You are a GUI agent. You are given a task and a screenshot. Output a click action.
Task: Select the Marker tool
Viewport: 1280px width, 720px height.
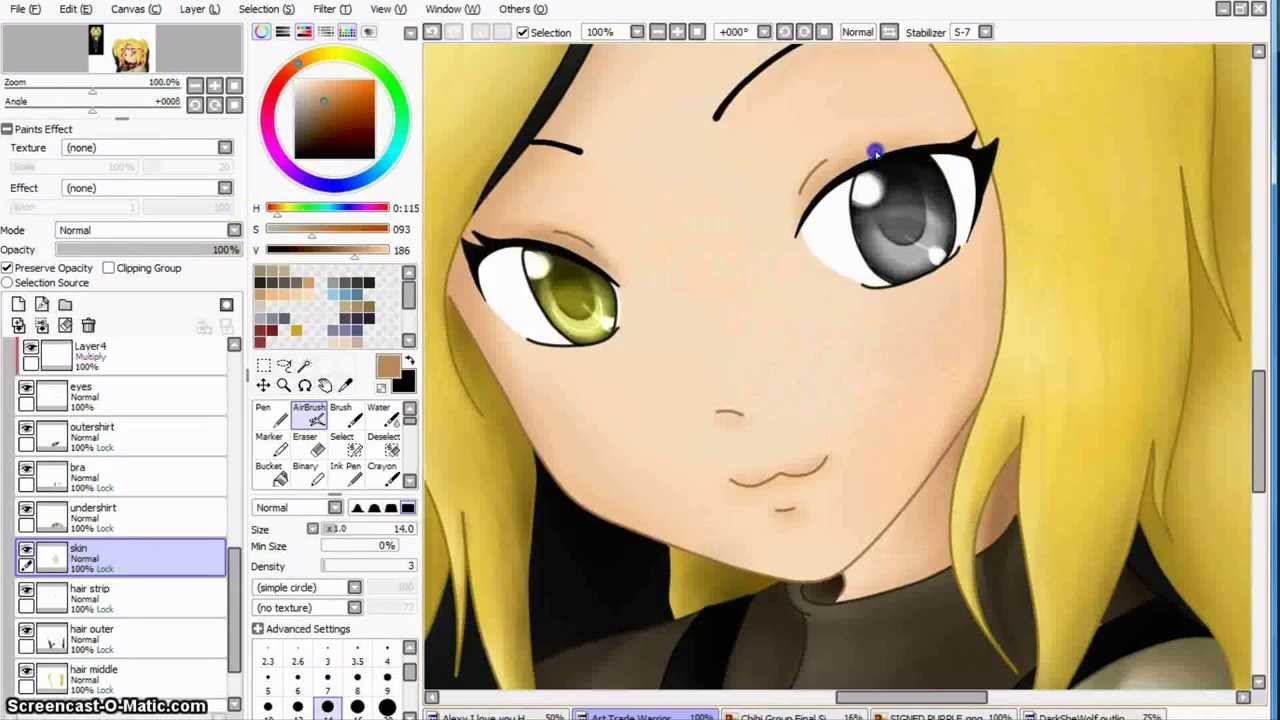[270, 444]
